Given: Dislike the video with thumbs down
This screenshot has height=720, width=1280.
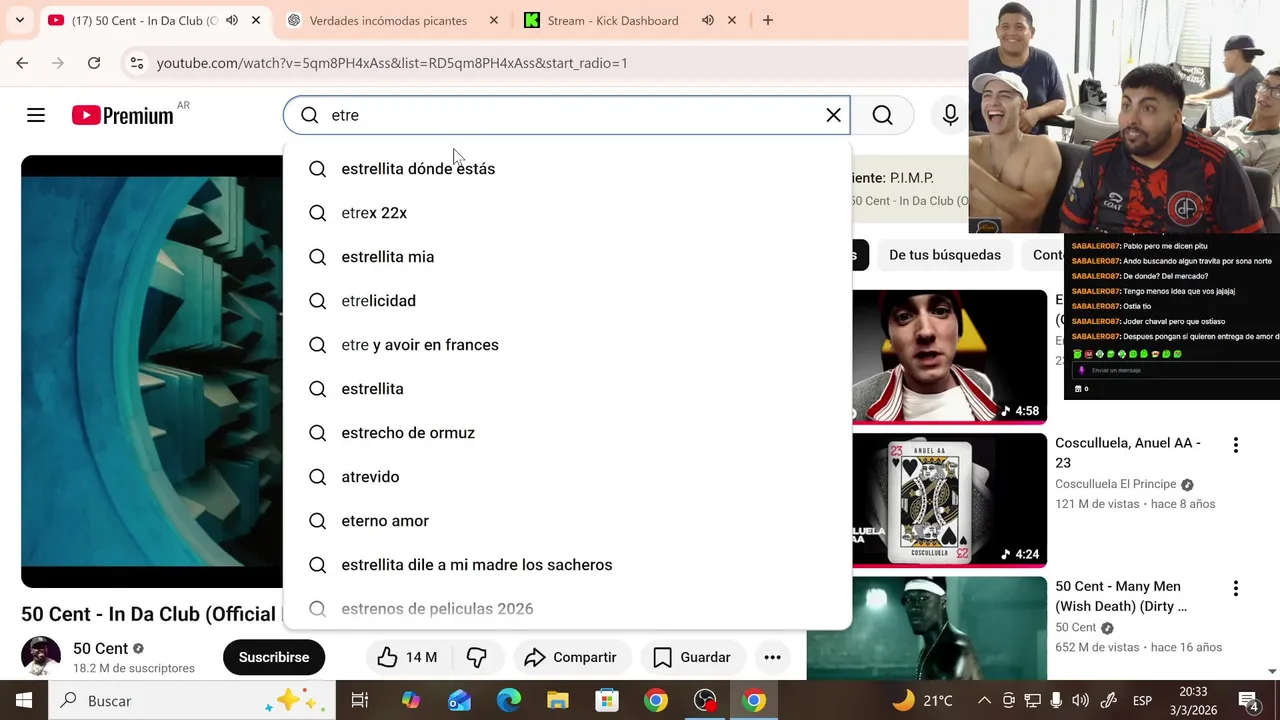Looking at the screenshot, I should point(477,657).
